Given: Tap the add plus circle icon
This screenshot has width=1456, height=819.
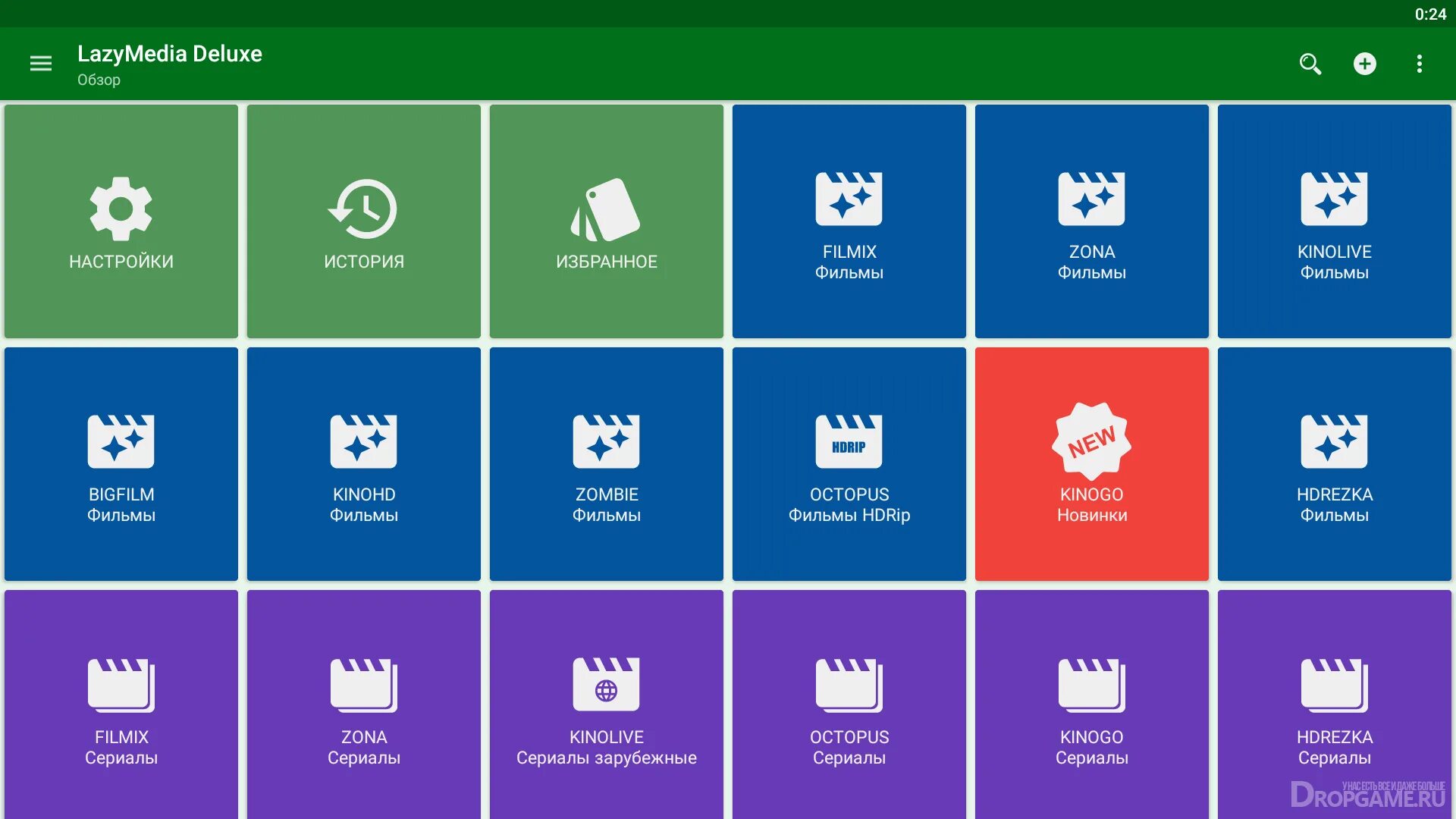Looking at the screenshot, I should point(1365,64).
